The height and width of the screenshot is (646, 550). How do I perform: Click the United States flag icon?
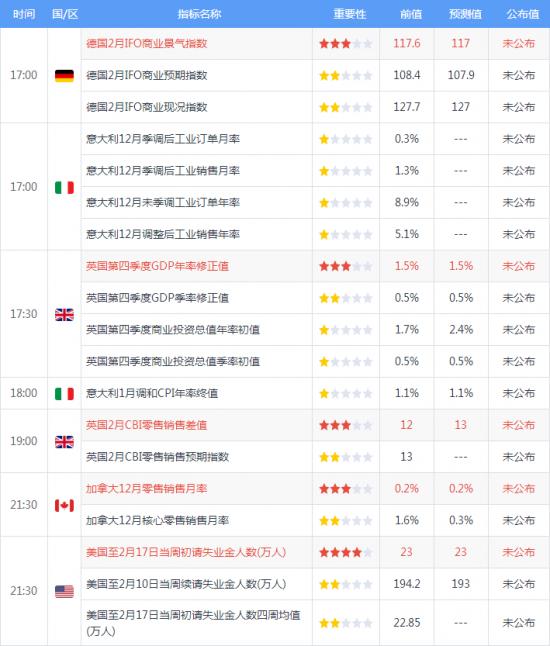point(64,592)
